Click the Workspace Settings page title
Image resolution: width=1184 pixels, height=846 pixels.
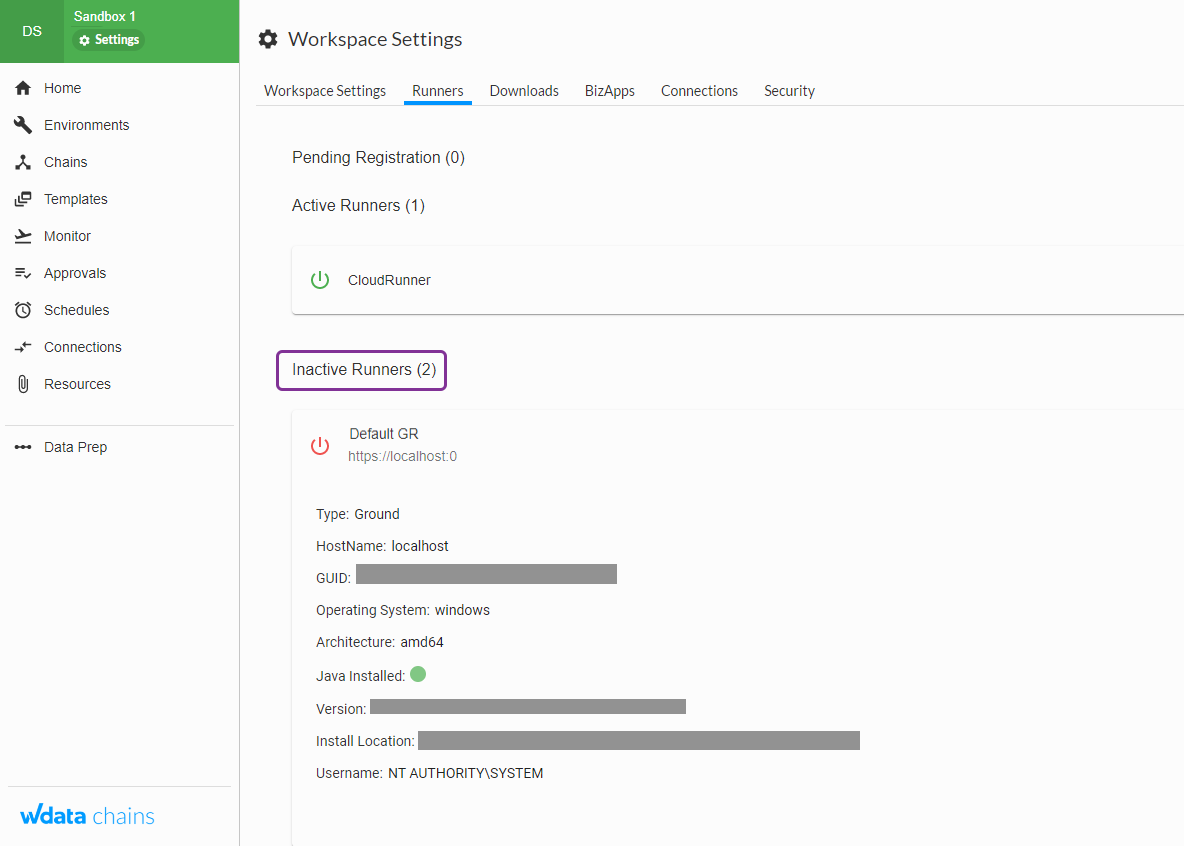click(375, 39)
